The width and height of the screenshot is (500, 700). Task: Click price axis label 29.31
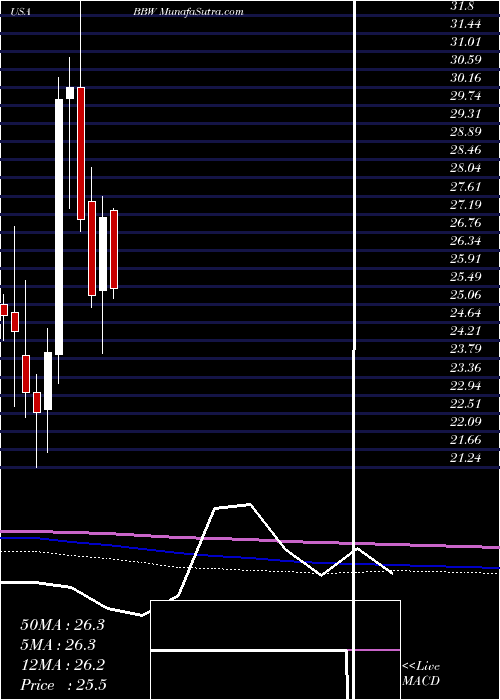[466, 114]
